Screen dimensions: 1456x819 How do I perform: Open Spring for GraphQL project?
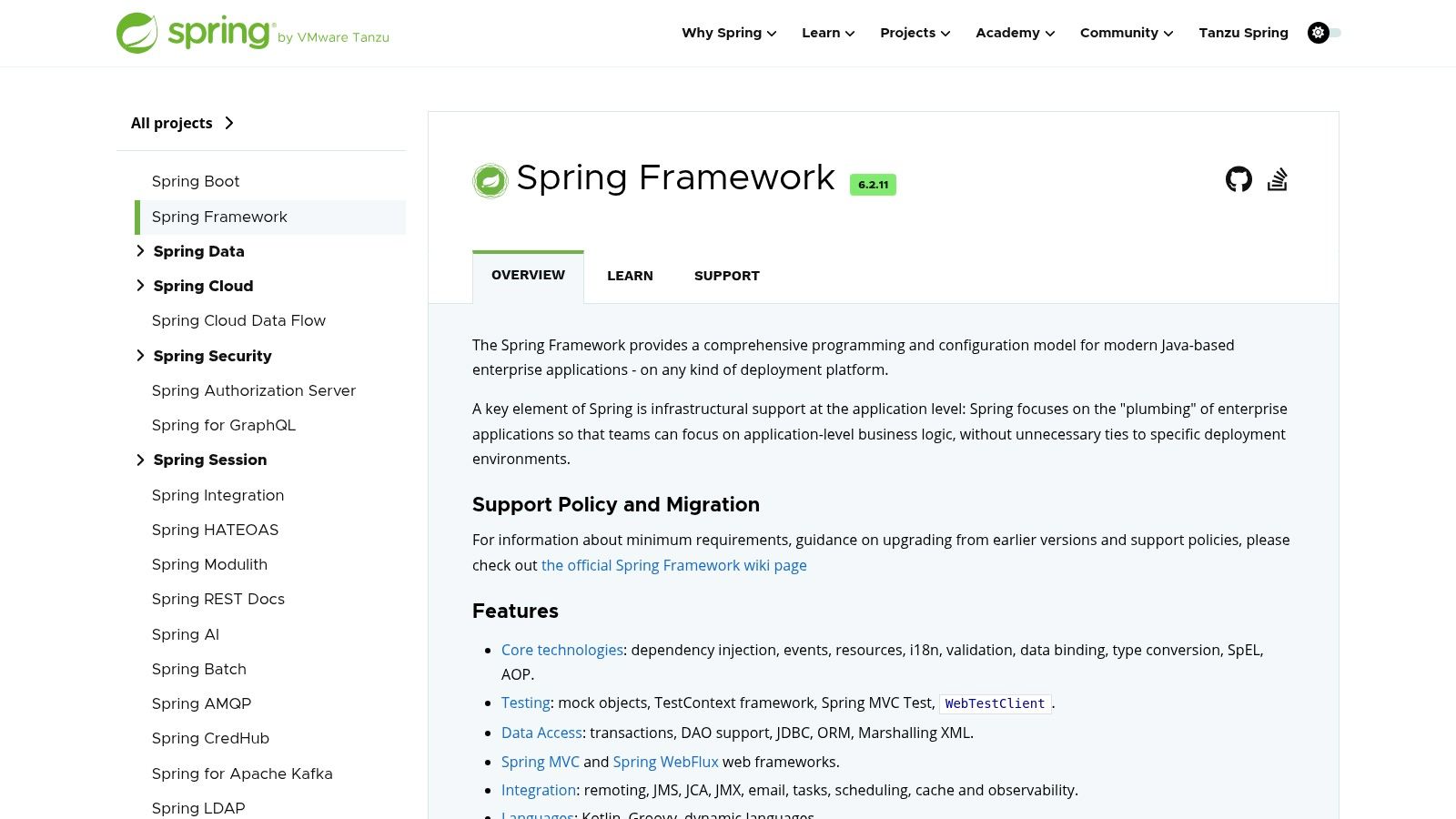[x=224, y=425]
